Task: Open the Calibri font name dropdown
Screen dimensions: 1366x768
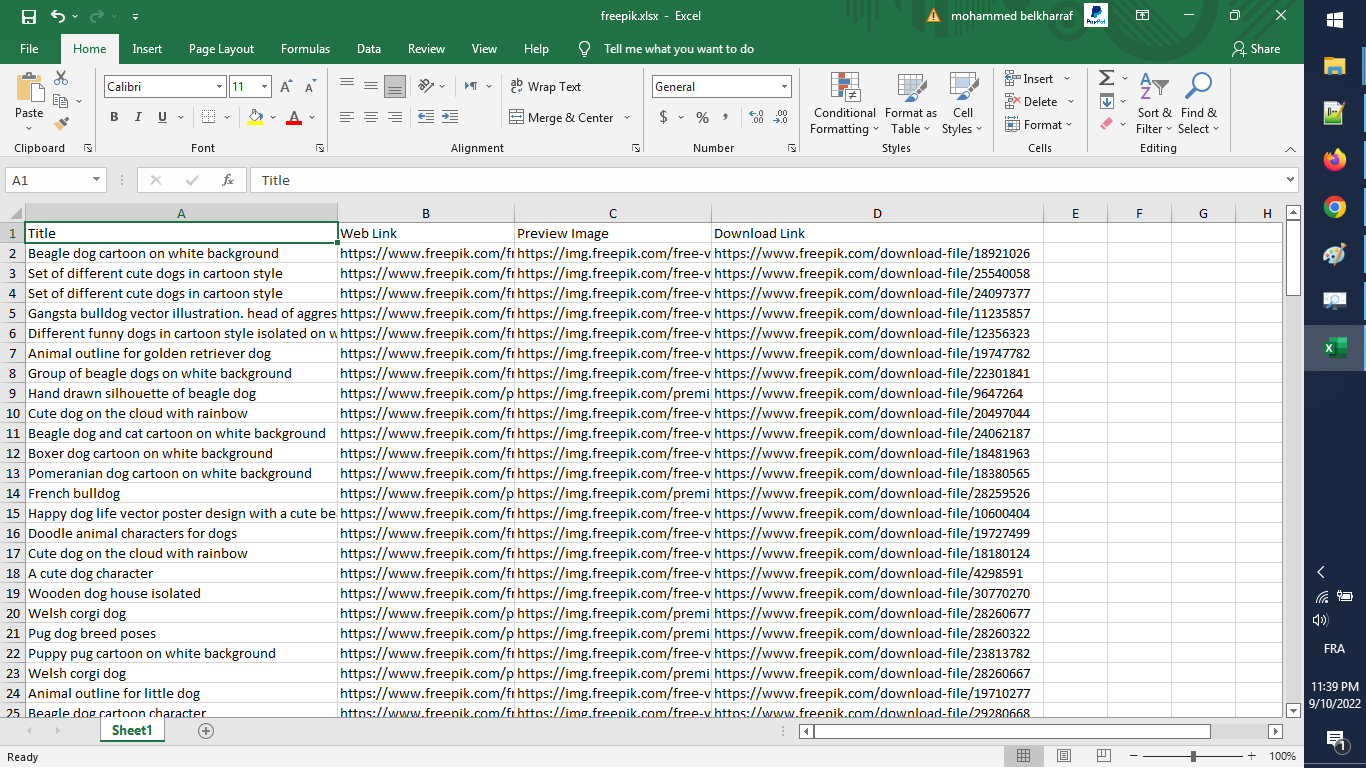Action: pyautogui.click(x=219, y=87)
